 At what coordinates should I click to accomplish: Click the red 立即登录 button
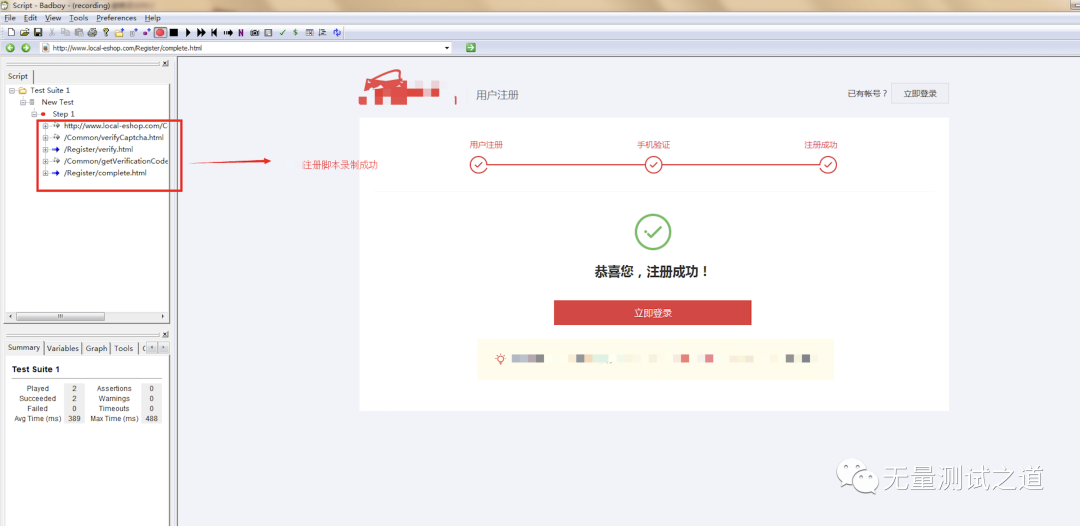tap(652, 313)
